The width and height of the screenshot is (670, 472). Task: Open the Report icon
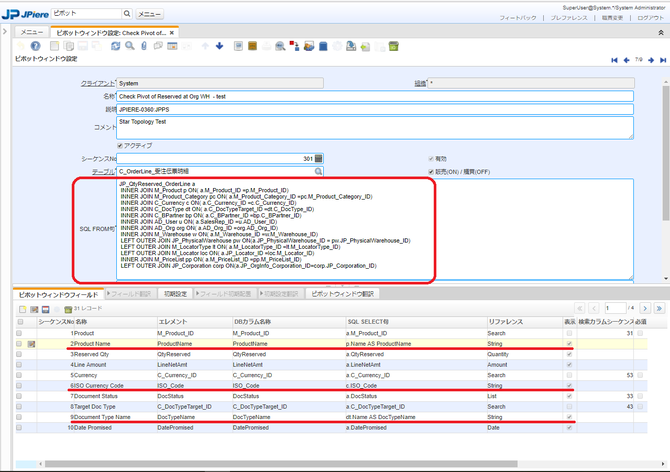point(238,46)
